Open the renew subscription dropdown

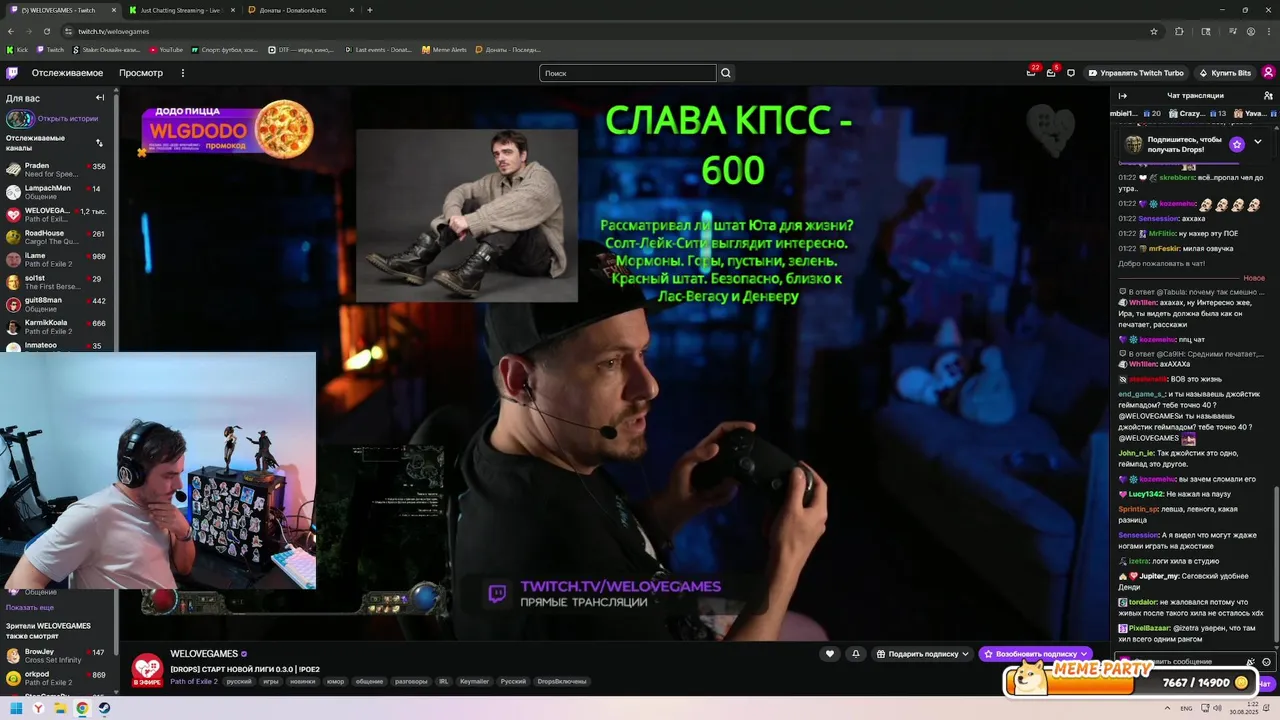click(x=1035, y=654)
